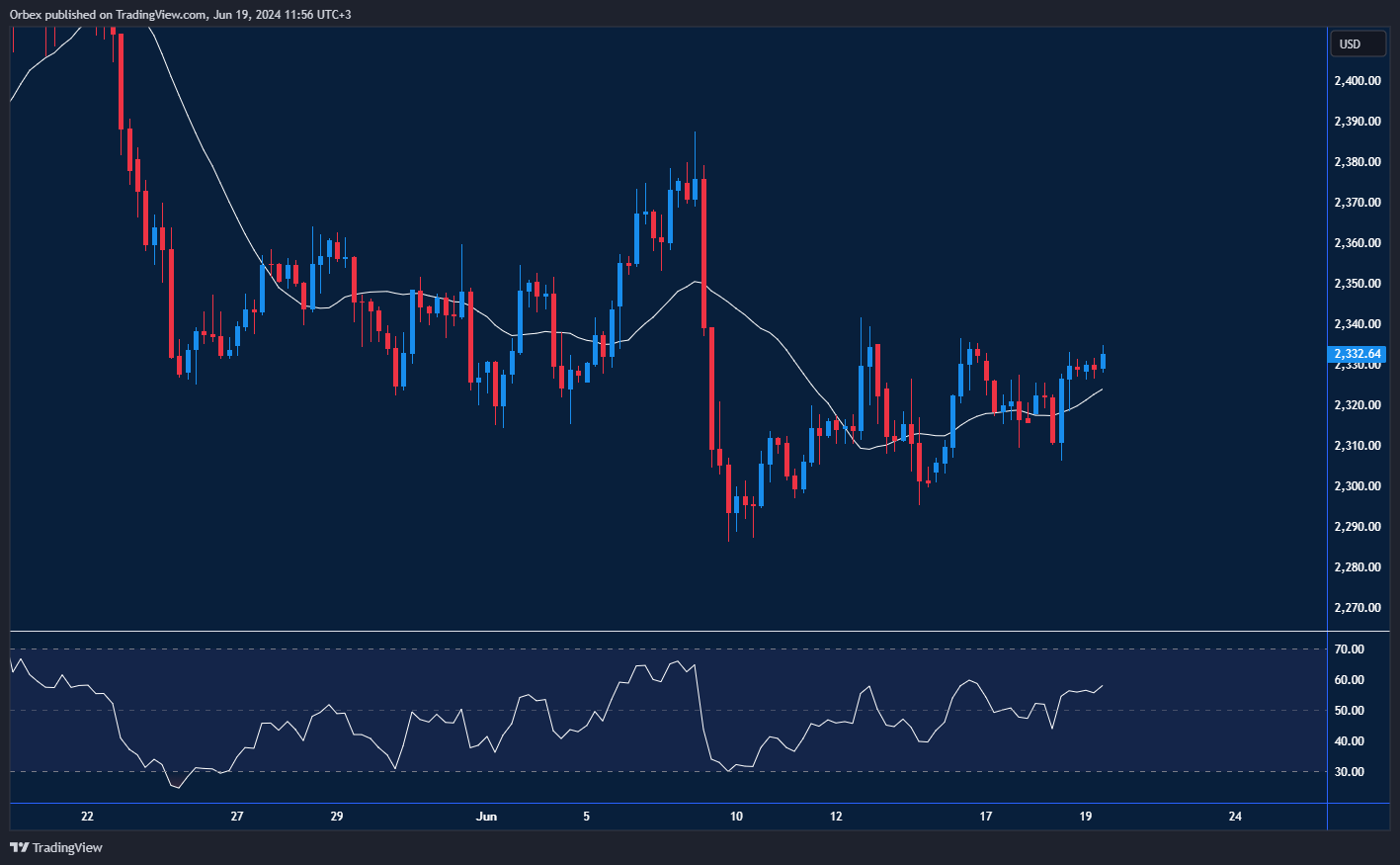Click date 29 on the time axis
The width and height of the screenshot is (1400, 865).
[x=337, y=817]
